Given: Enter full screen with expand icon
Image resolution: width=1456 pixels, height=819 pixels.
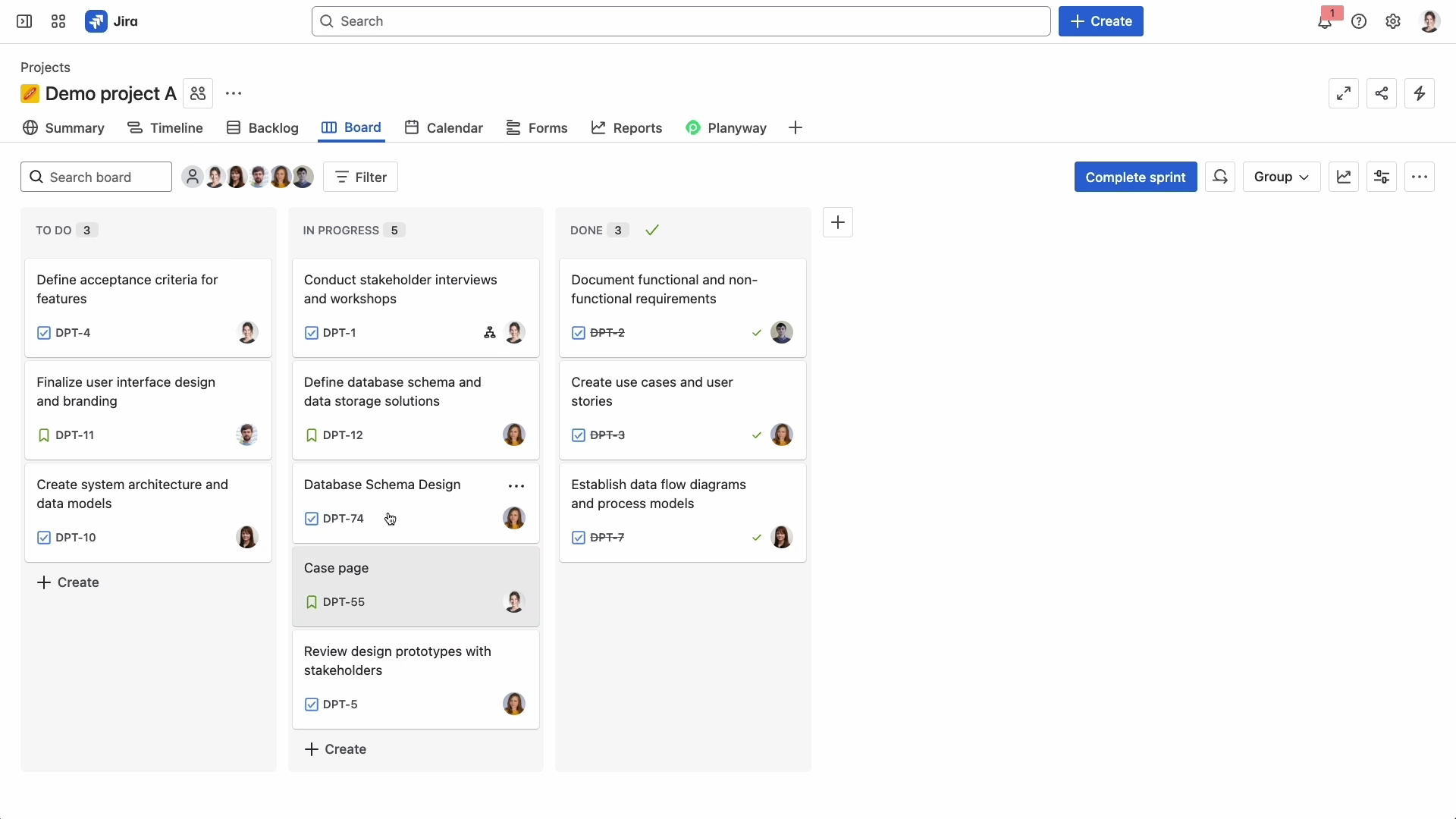Looking at the screenshot, I should 1343,93.
